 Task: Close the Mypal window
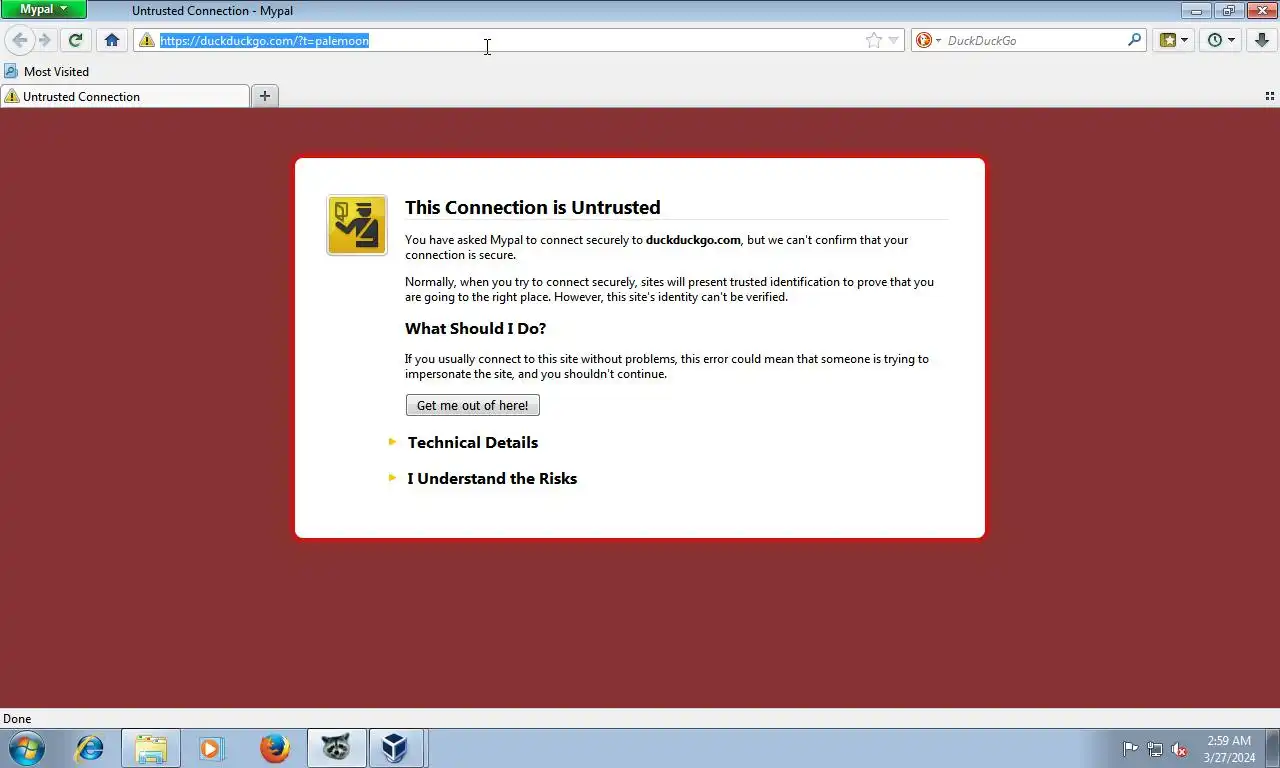click(x=1261, y=10)
